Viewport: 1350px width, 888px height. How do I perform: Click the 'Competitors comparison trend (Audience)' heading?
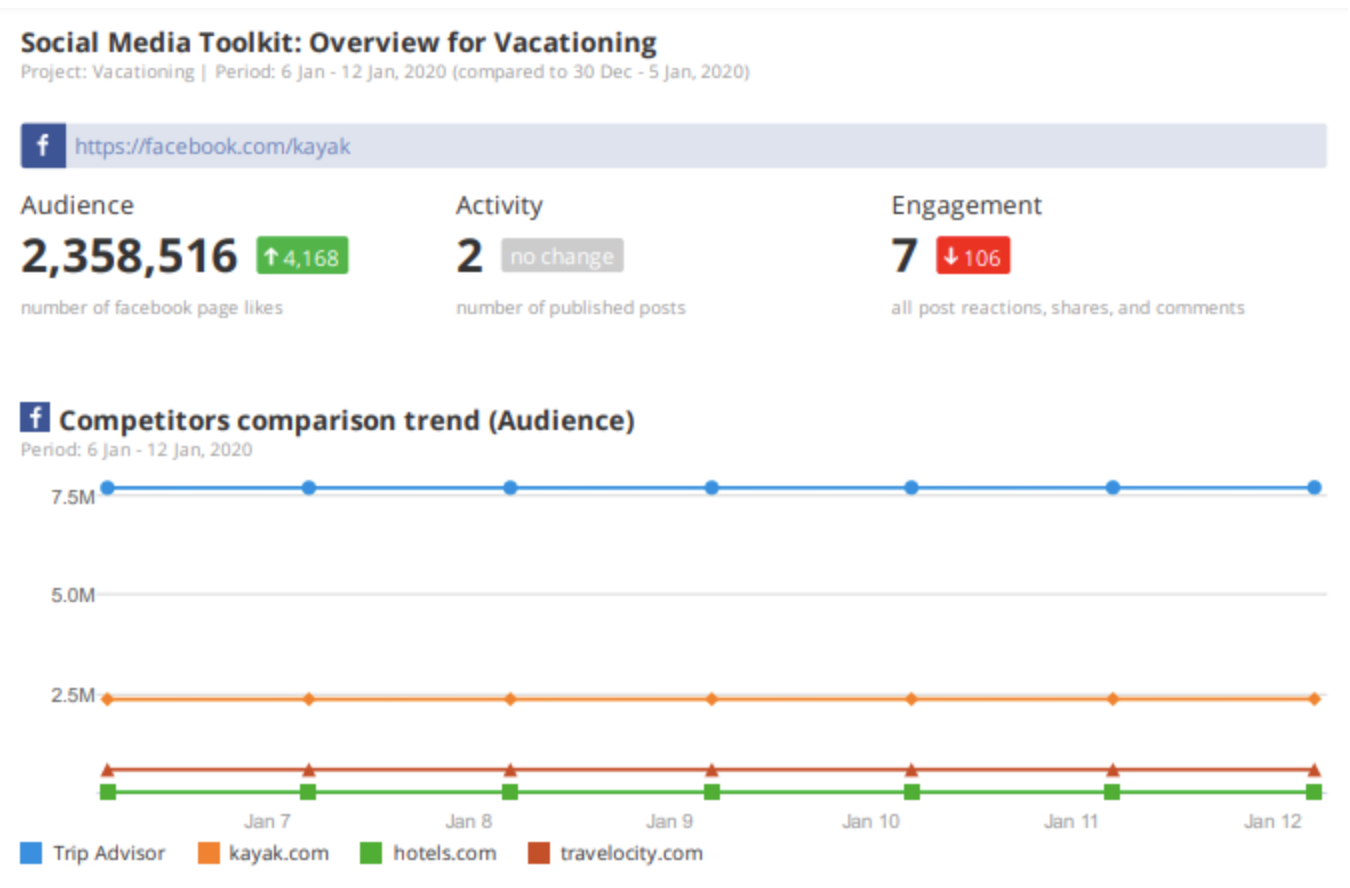tap(347, 421)
